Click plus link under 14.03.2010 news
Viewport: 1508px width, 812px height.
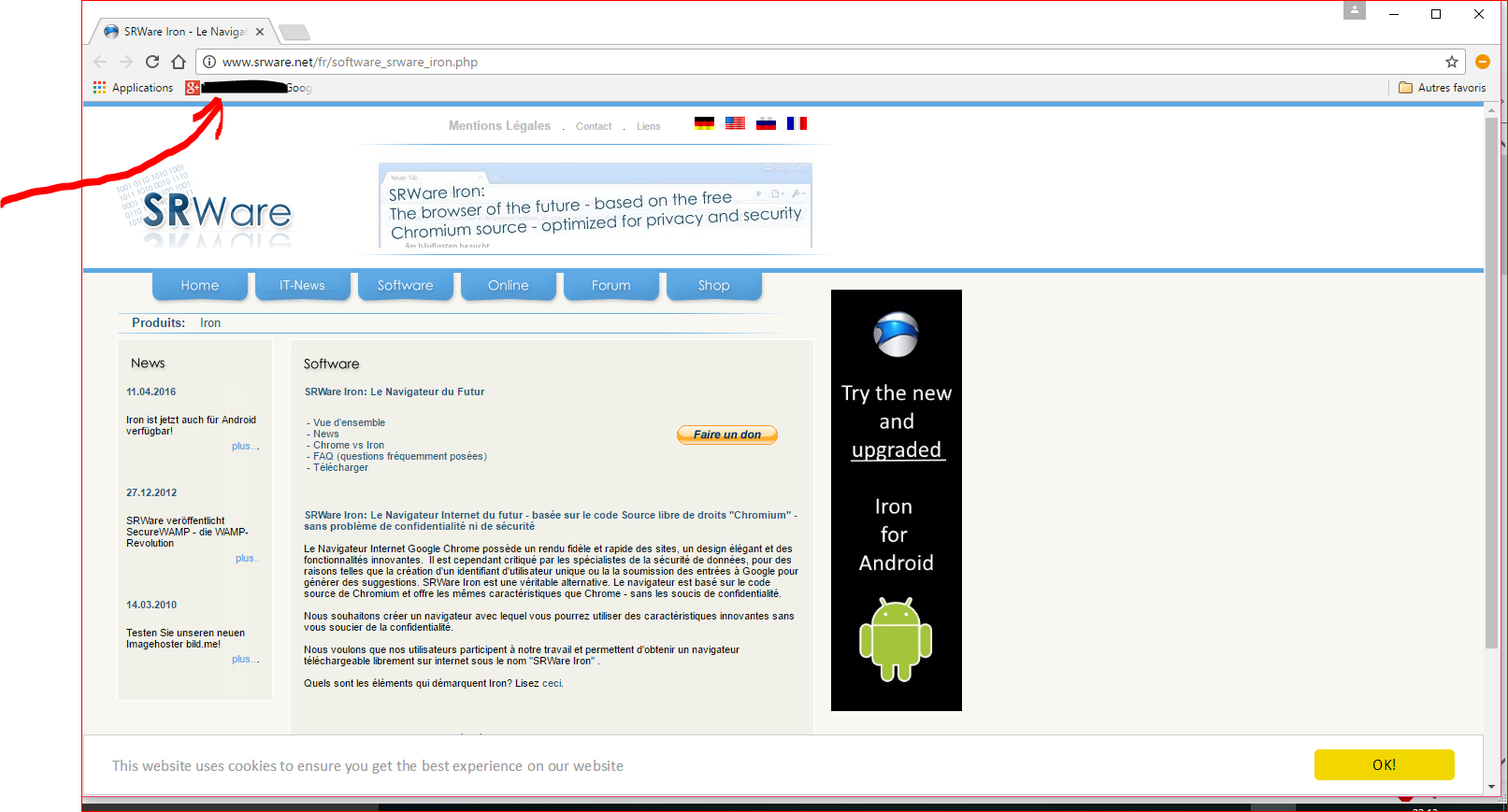(245, 659)
